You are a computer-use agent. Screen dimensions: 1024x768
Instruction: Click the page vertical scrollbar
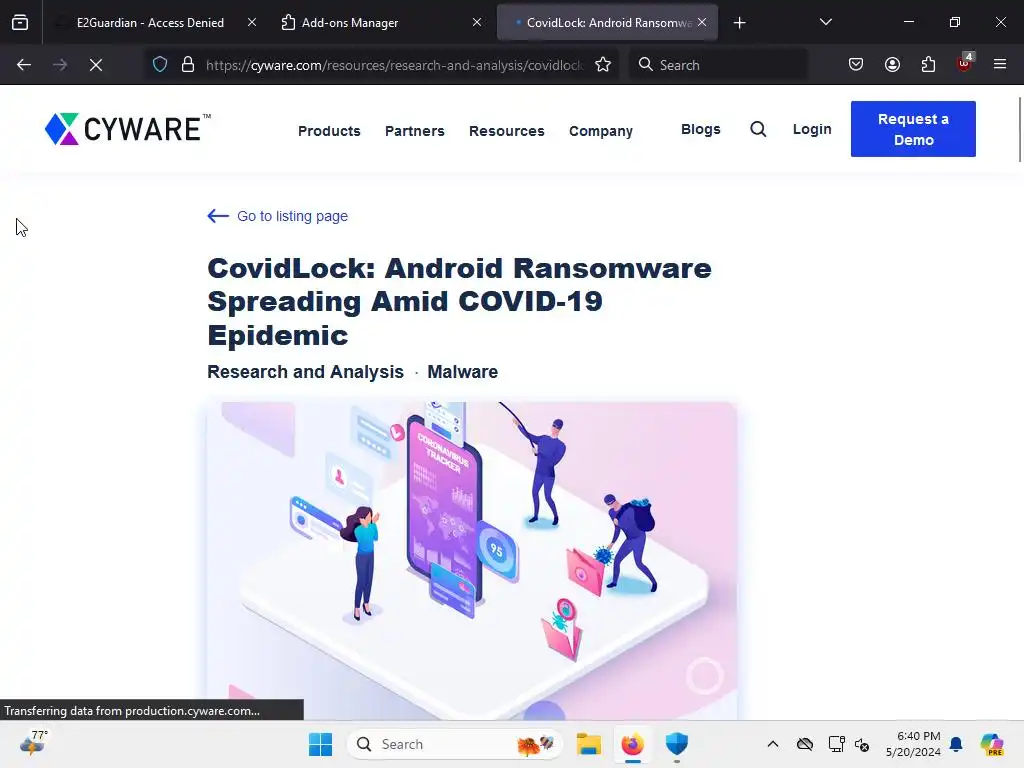[1019, 129]
